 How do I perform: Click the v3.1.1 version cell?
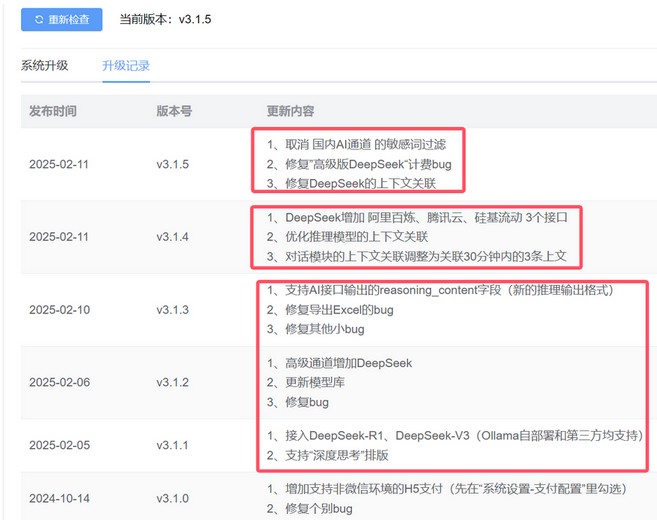pos(173,445)
